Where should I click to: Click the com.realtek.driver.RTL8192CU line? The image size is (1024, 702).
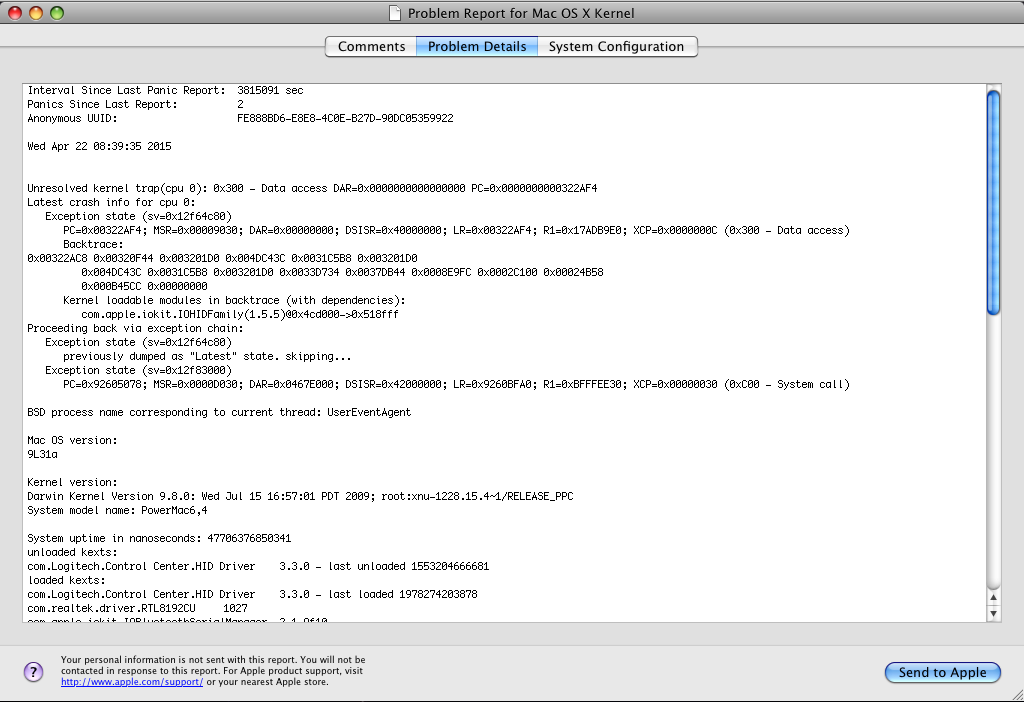(137, 609)
